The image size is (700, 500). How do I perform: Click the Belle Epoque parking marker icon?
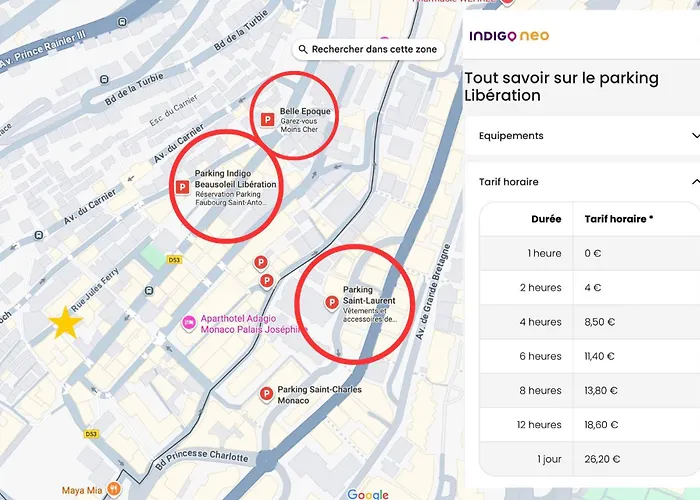(267, 120)
